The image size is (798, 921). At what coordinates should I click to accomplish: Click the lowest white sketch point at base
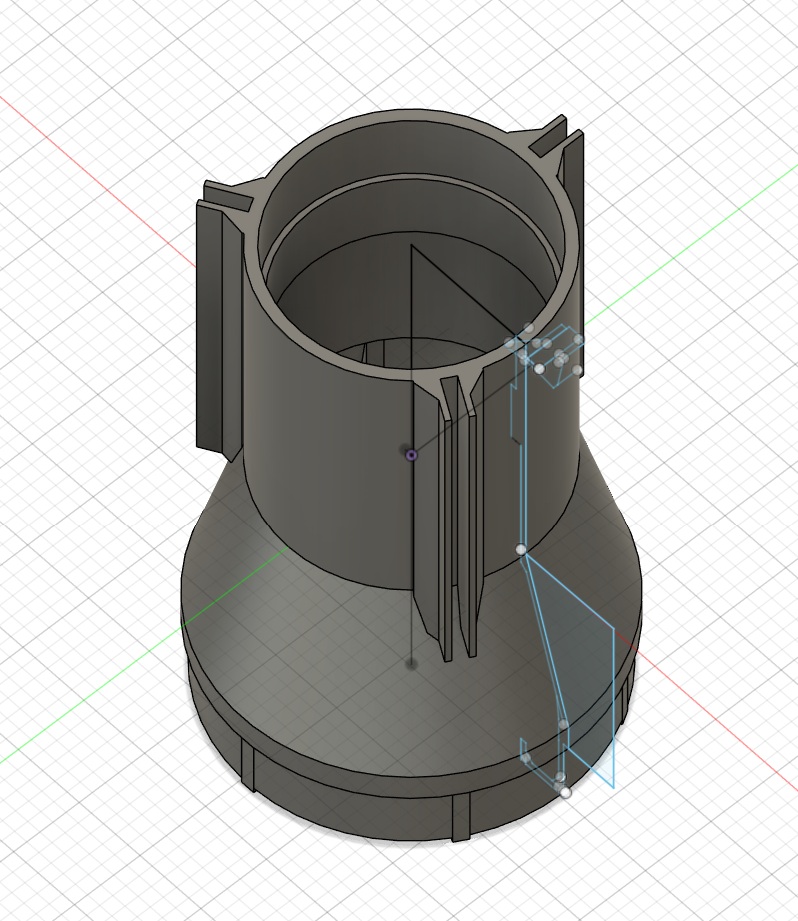(566, 792)
